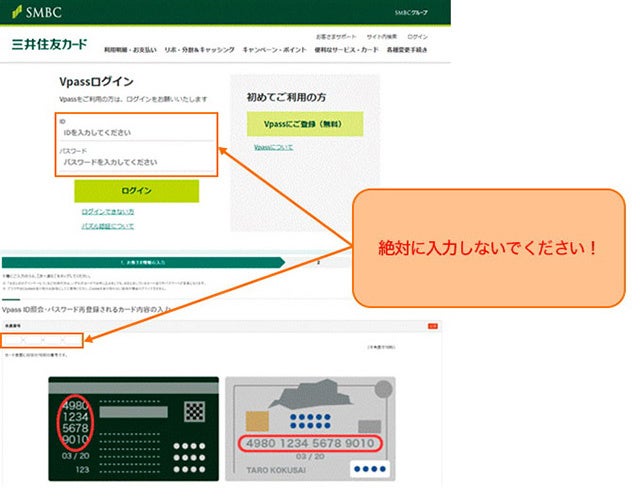640x504 pixels.
Task: Open SMBCグループ link in top bar
Action: pos(411,13)
